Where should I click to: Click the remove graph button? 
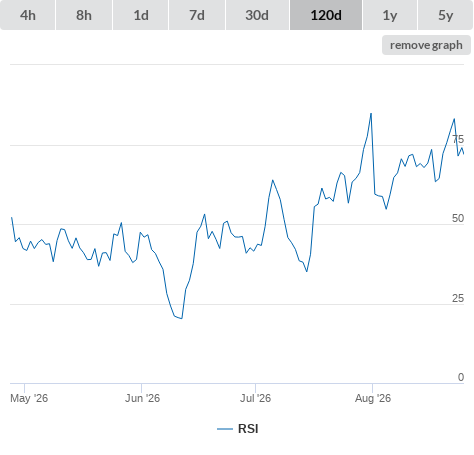click(x=426, y=45)
